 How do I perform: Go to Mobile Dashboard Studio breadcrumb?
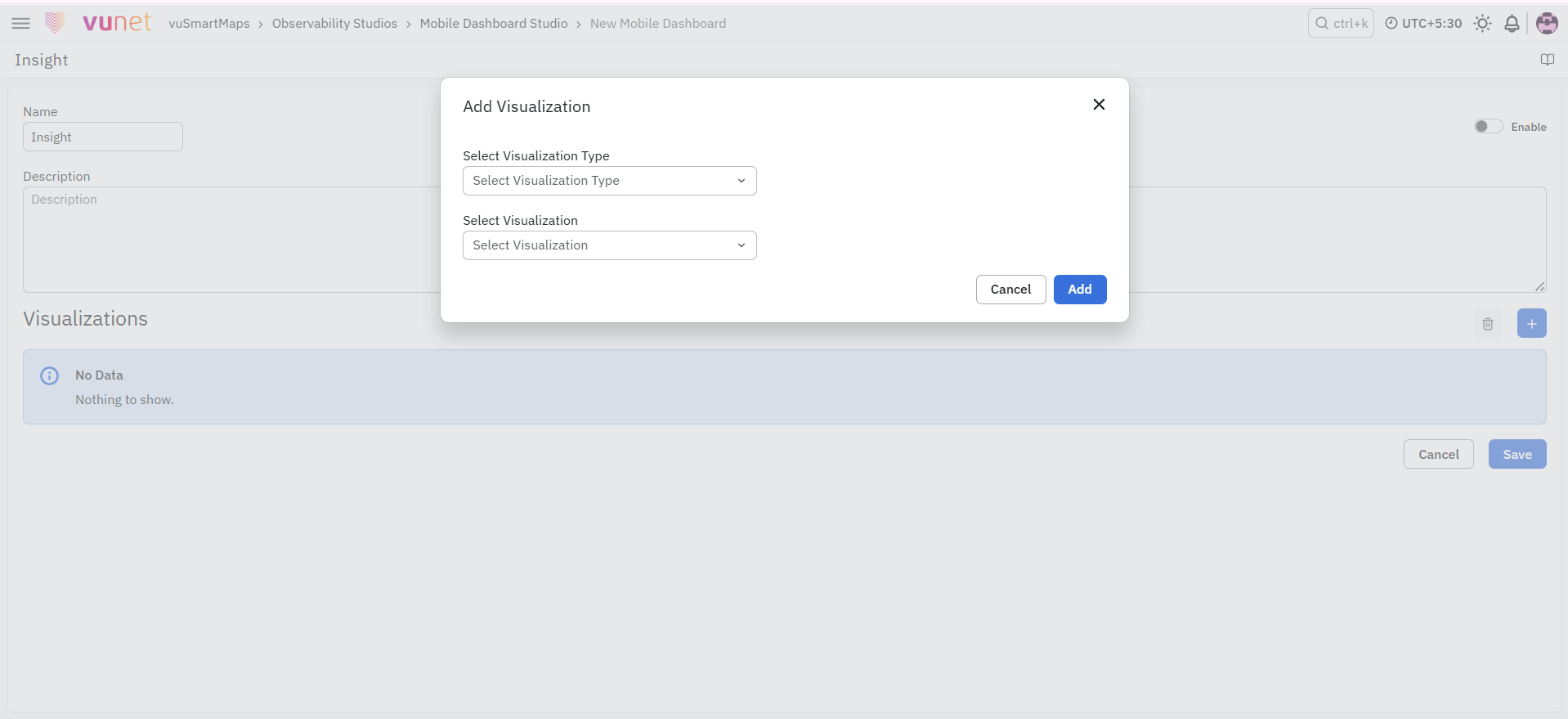494,24
